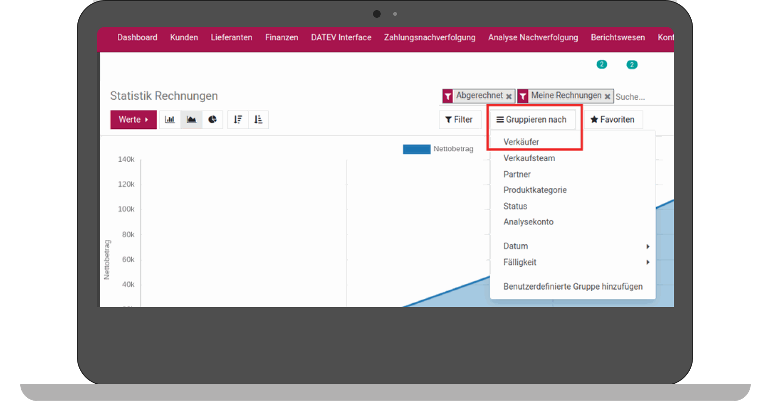Sort chart values in descending order

click(x=238, y=120)
